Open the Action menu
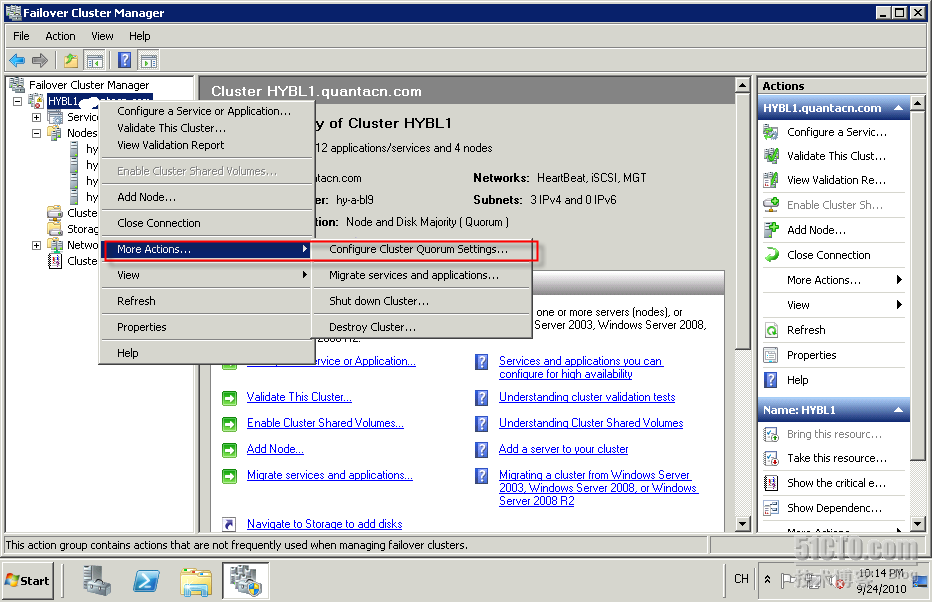This screenshot has height=602, width=932. [60, 36]
